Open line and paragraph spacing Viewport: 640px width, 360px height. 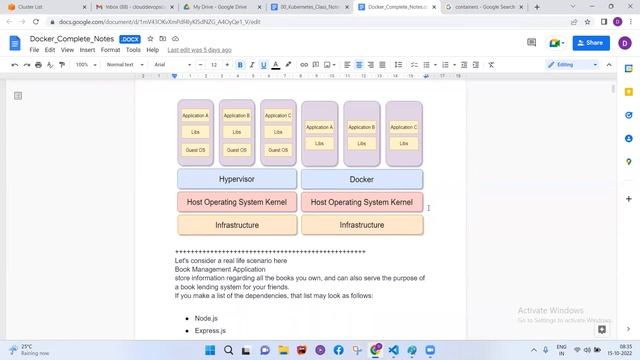pyautogui.click(x=398, y=65)
